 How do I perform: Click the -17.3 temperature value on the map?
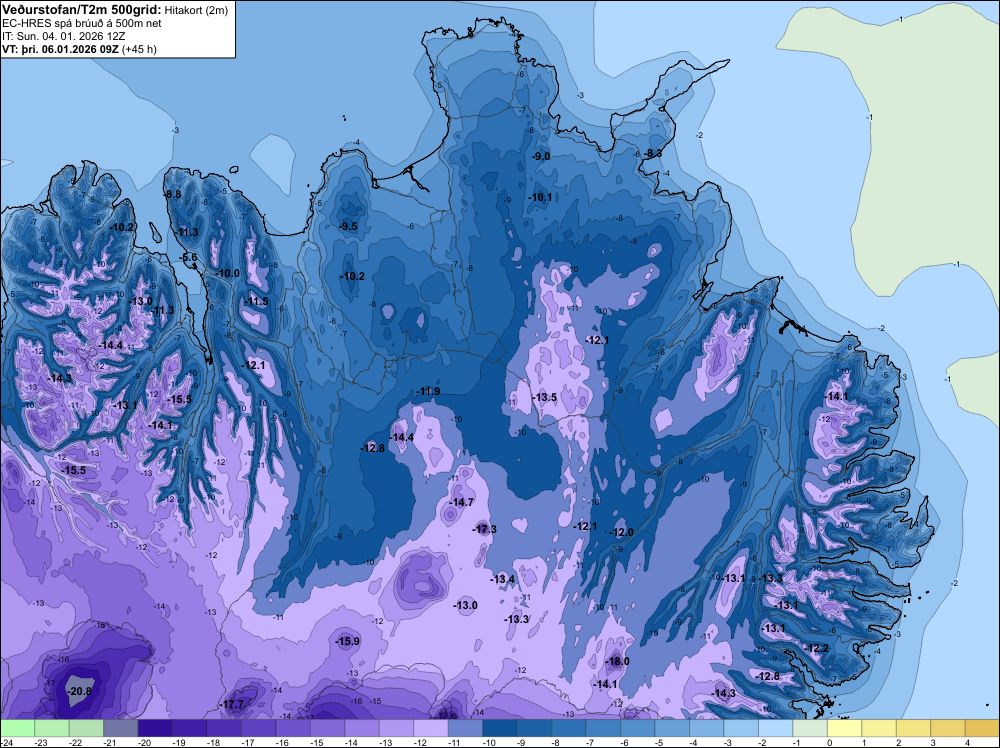(485, 529)
